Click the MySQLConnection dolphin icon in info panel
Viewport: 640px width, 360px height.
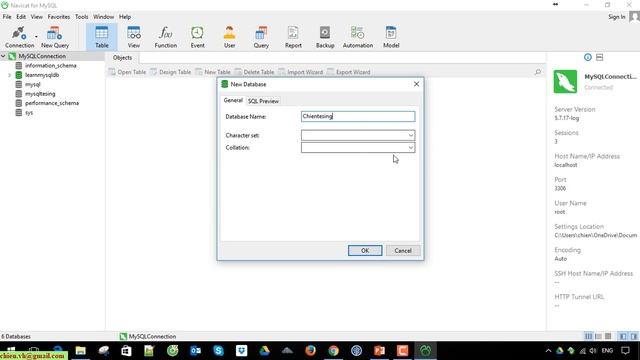click(565, 82)
